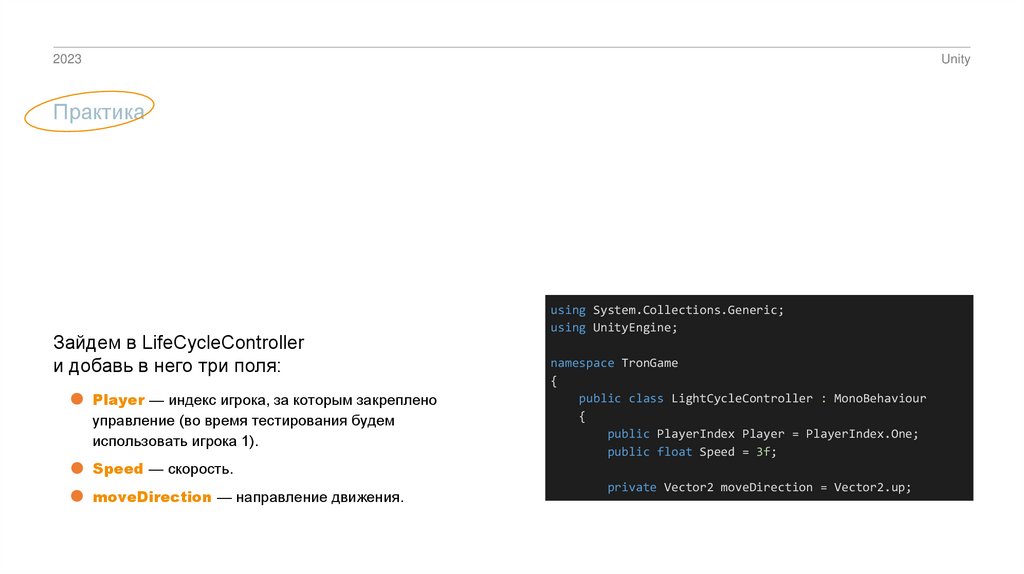The width and height of the screenshot is (1024, 574).
Task: Click the 2023 label in the header
Action: [x=67, y=59]
